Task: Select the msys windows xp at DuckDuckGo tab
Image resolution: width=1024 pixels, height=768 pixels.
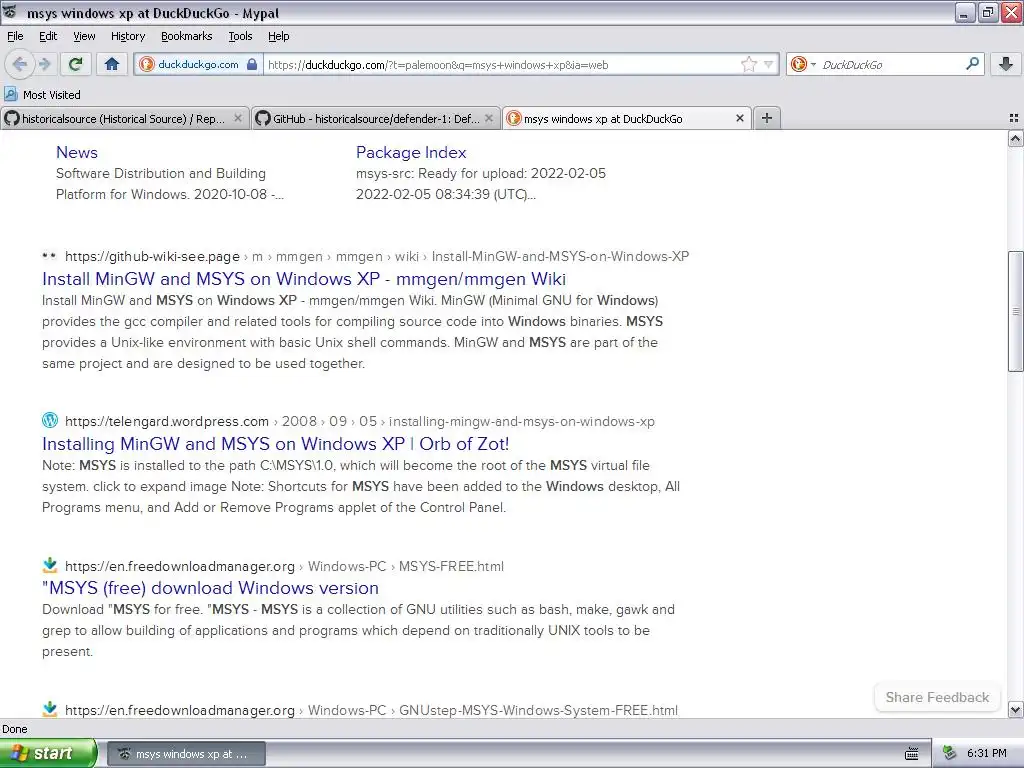Action: tap(627, 118)
